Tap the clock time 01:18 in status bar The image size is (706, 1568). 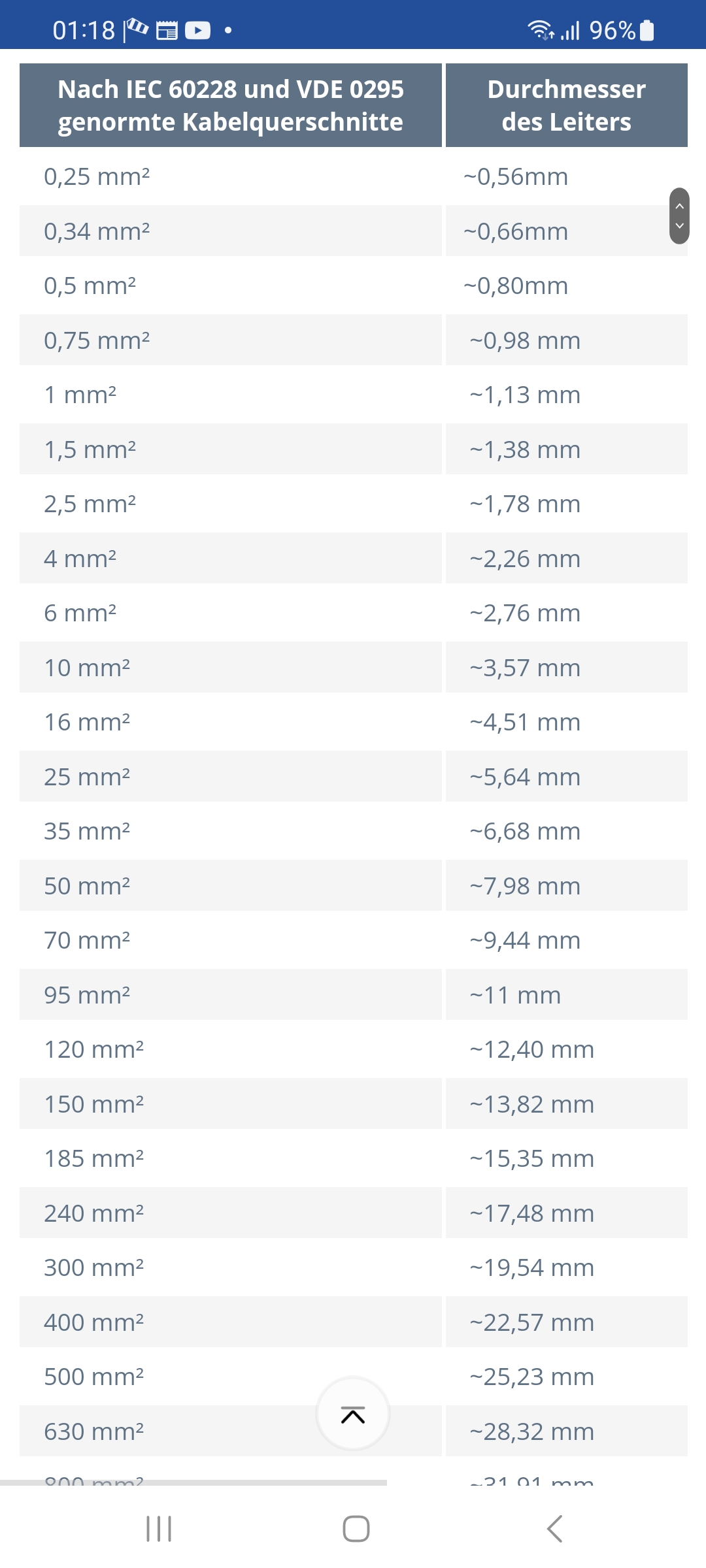84,30
